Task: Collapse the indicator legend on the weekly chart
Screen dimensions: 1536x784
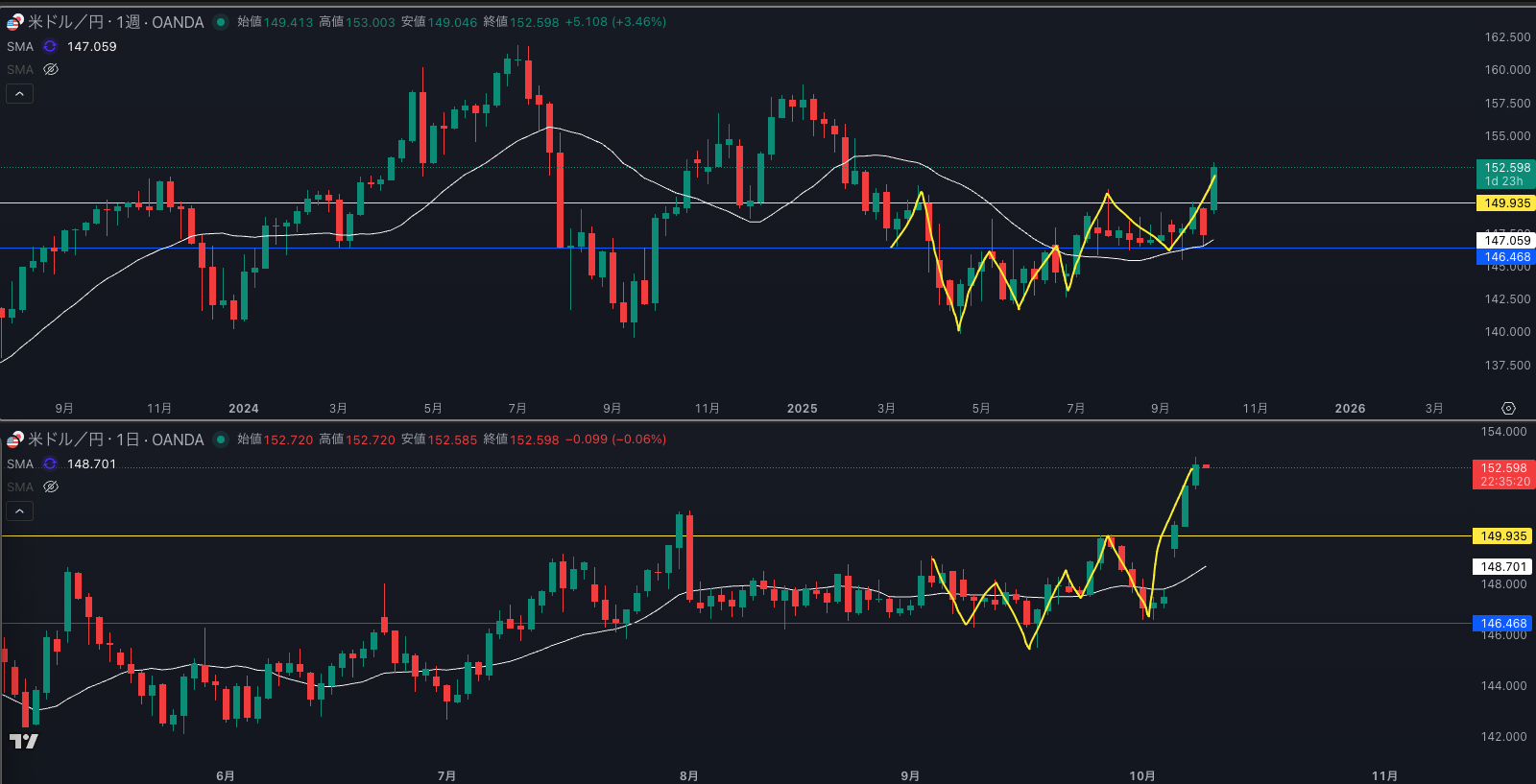Action: [19, 93]
